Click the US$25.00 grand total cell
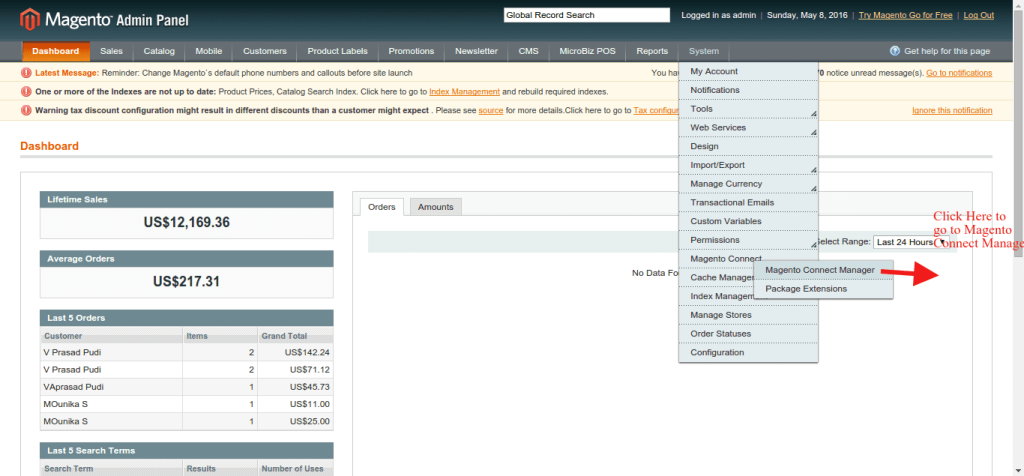The height and width of the screenshot is (476, 1024). (x=295, y=421)
